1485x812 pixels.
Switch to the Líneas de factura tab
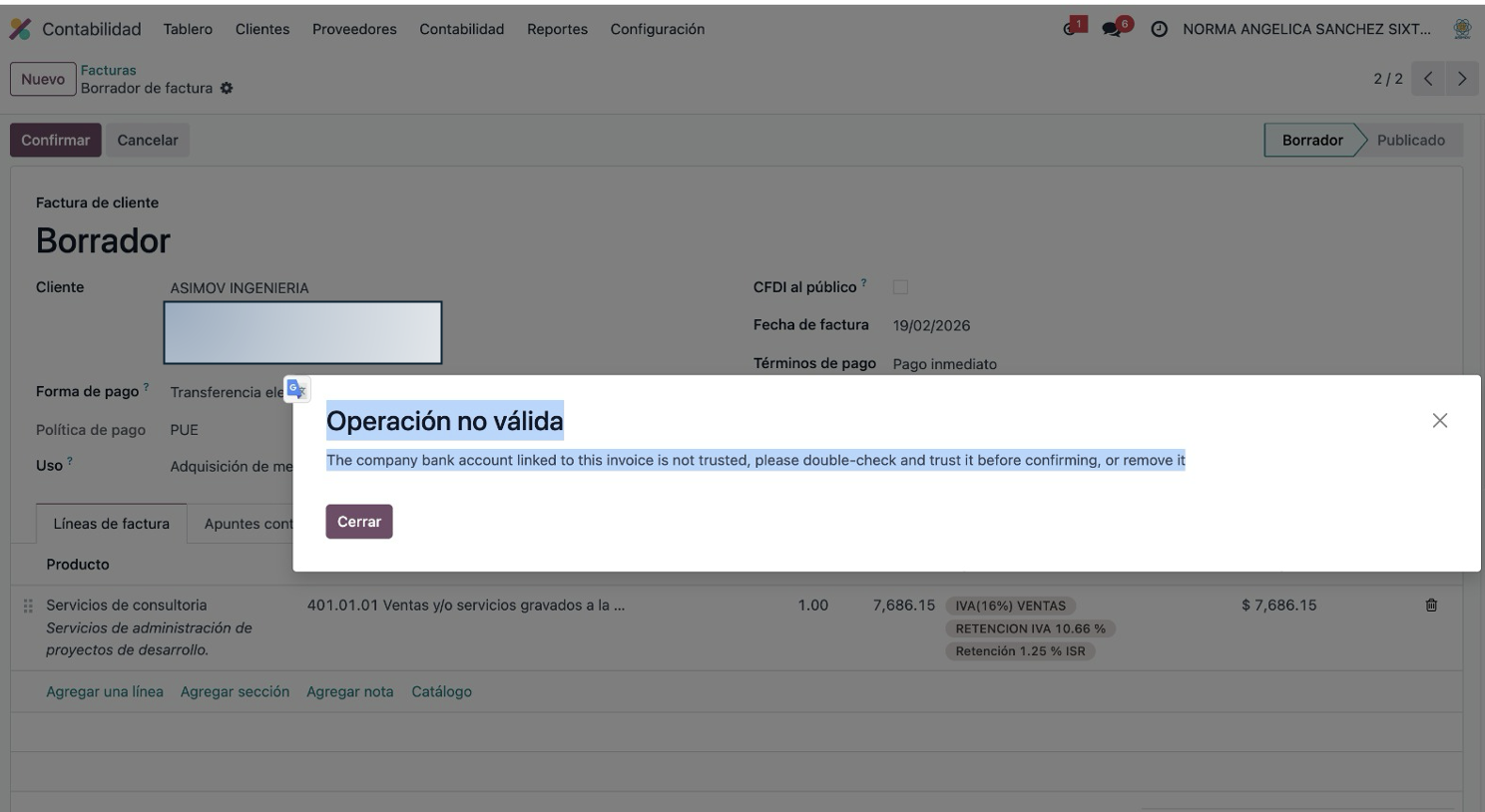pyautogui.click(x=111, y=524)
